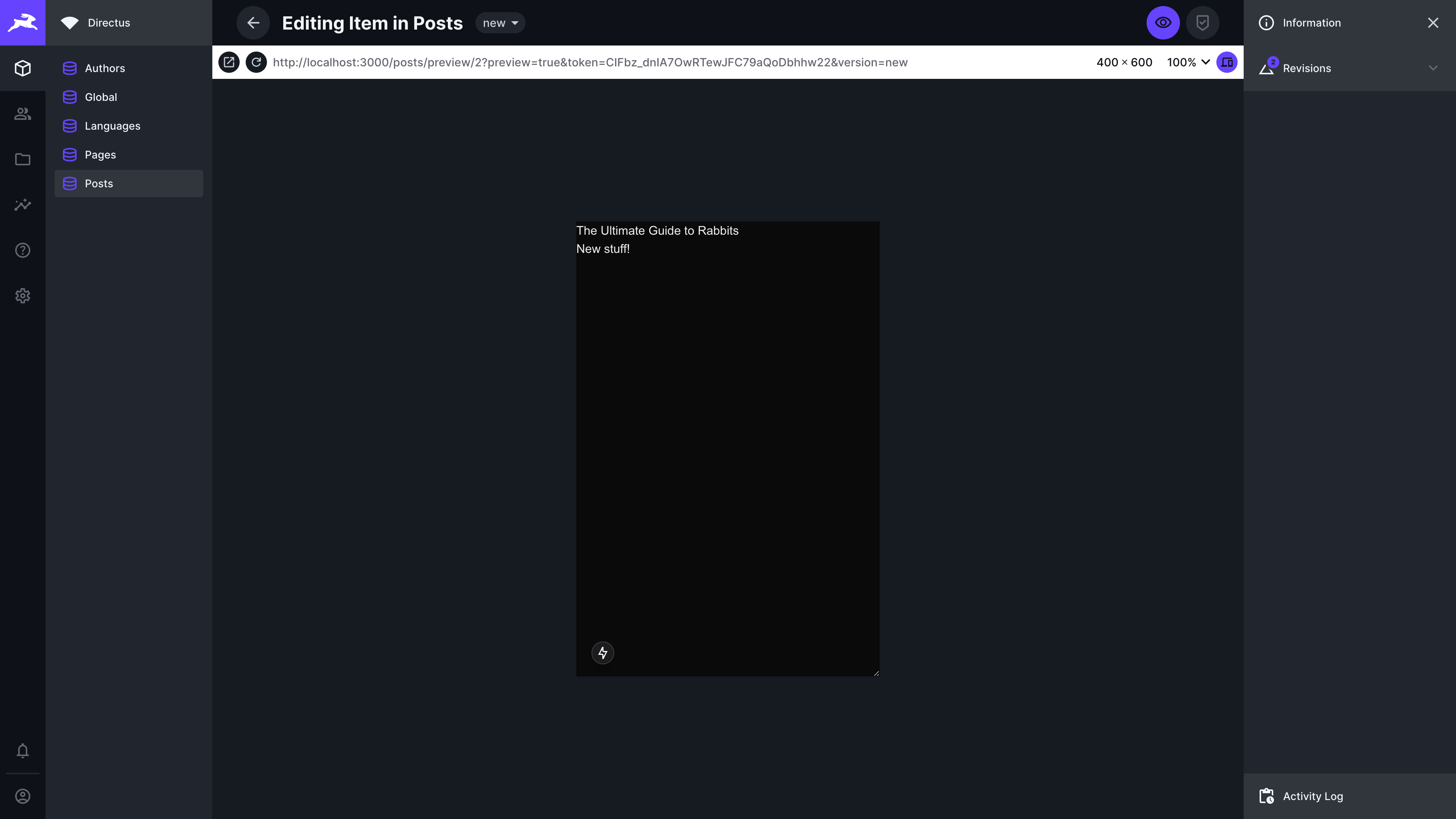Open the File Library folder icon

(23, 159)
